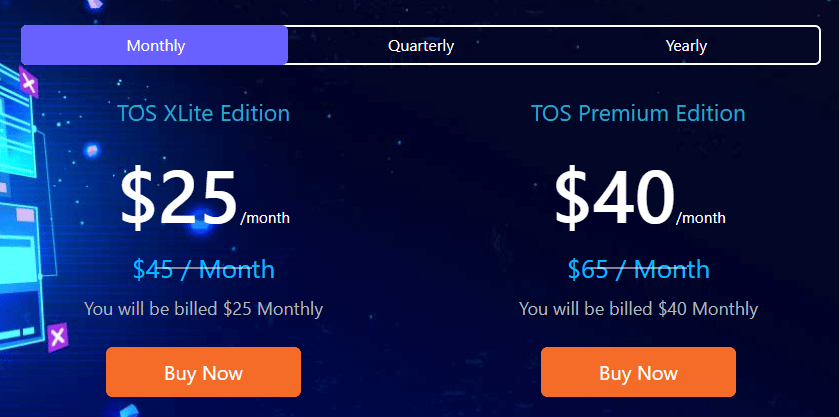839x417 pixels.
Task: Select the Monthly billing tab
Action: (x=155, y=45)
